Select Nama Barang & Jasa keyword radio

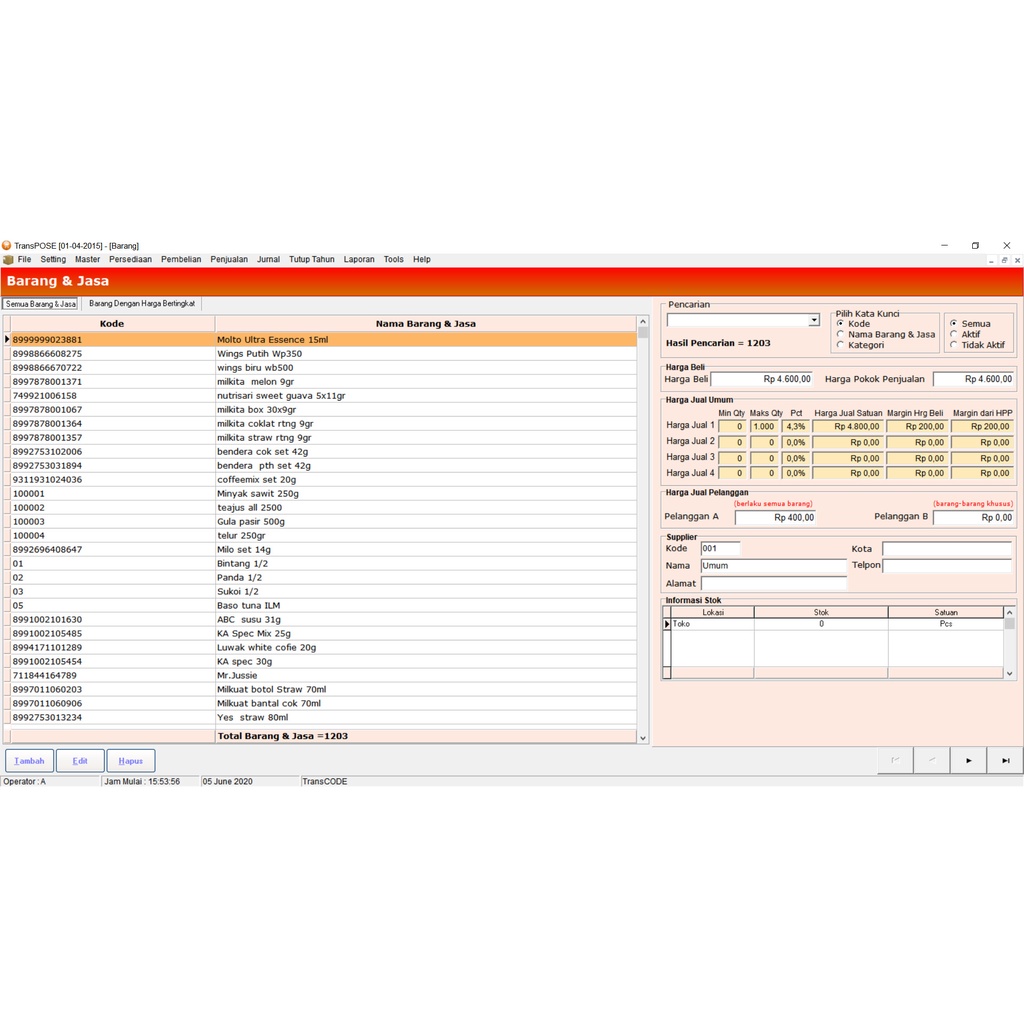click(x=840, y=334)
